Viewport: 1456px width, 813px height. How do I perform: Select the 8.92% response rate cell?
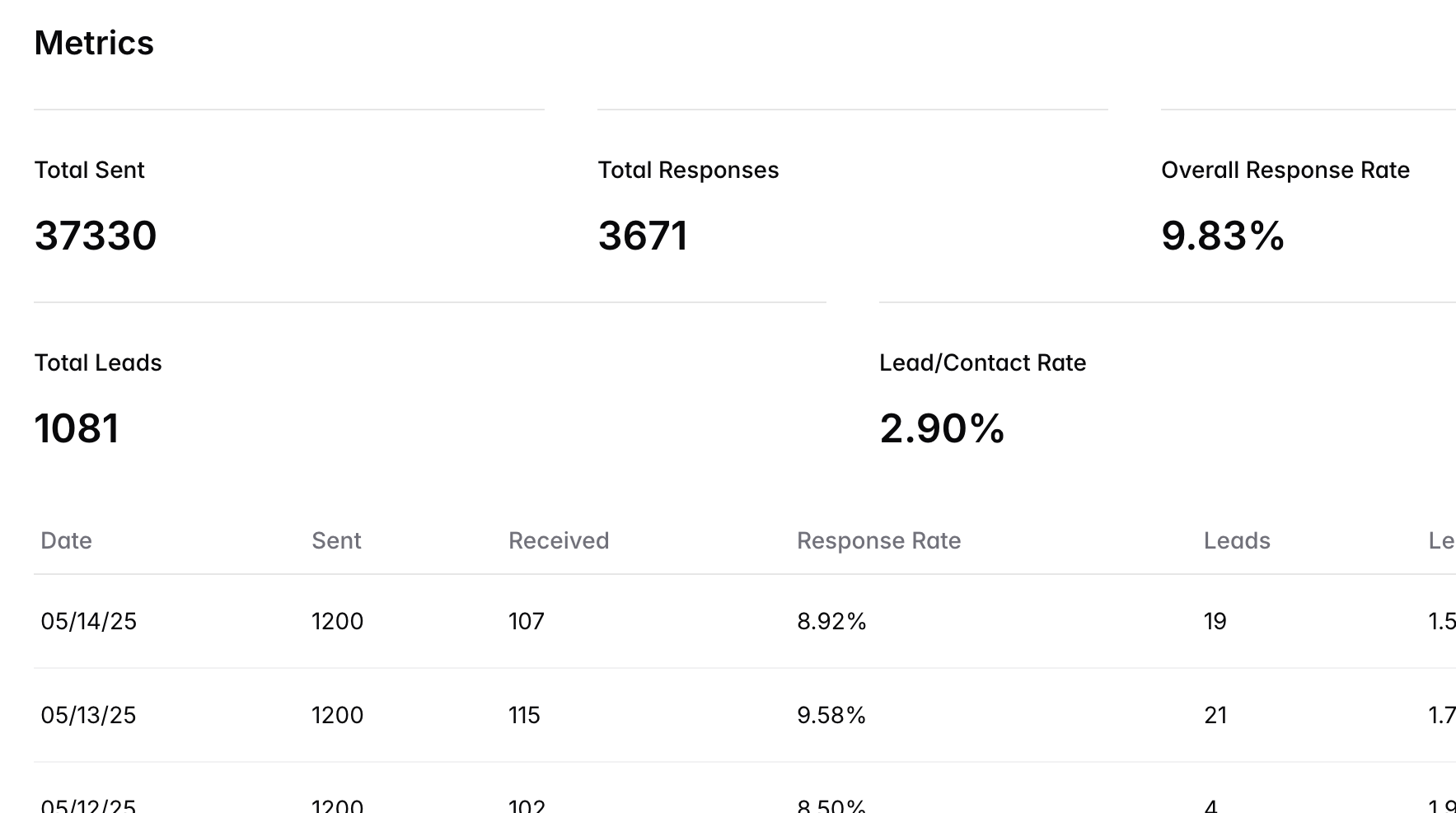(x=831, y=621)
